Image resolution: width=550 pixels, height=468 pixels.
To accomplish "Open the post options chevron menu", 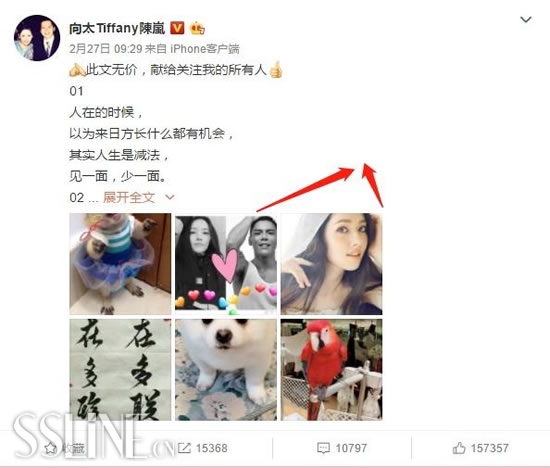I will pyautogui.click(x=525, y=20).
